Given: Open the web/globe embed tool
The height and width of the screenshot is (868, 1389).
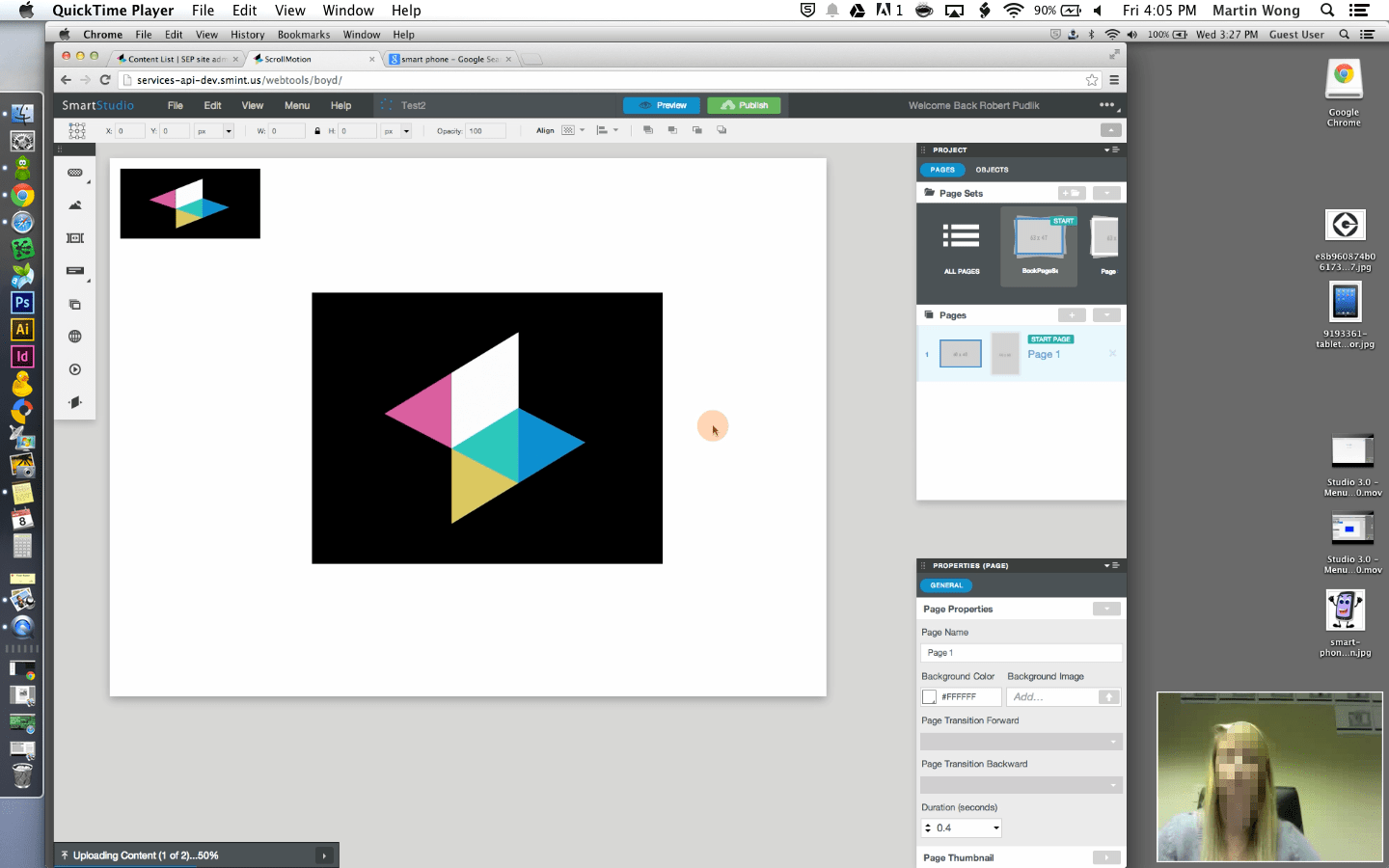Looking at the screenshot, I should pos(75,337).
